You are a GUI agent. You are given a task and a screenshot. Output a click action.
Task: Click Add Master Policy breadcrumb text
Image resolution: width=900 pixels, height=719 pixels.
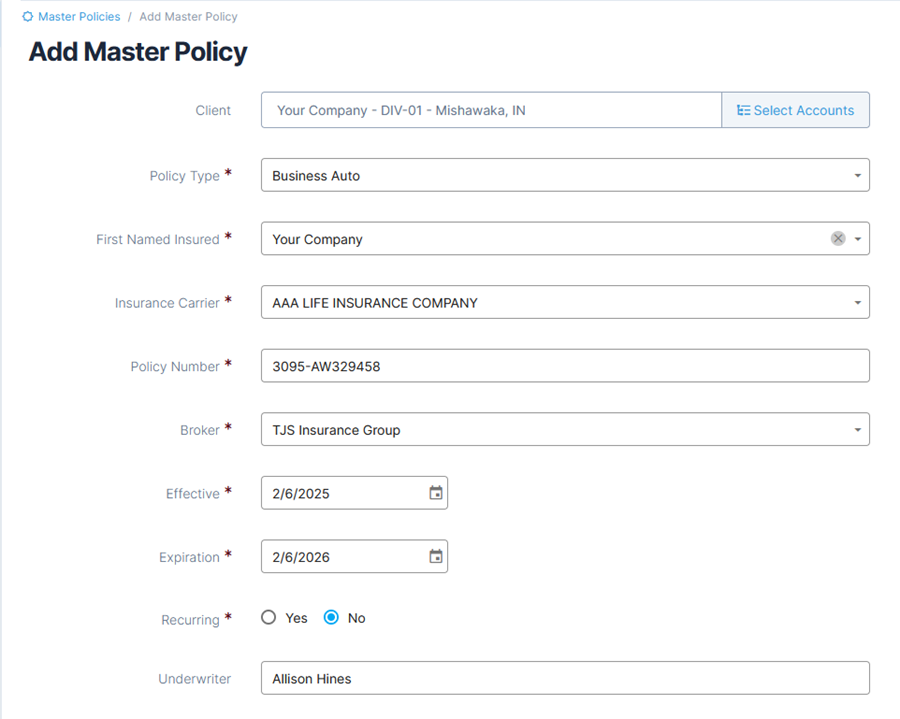tap(188, 17)
